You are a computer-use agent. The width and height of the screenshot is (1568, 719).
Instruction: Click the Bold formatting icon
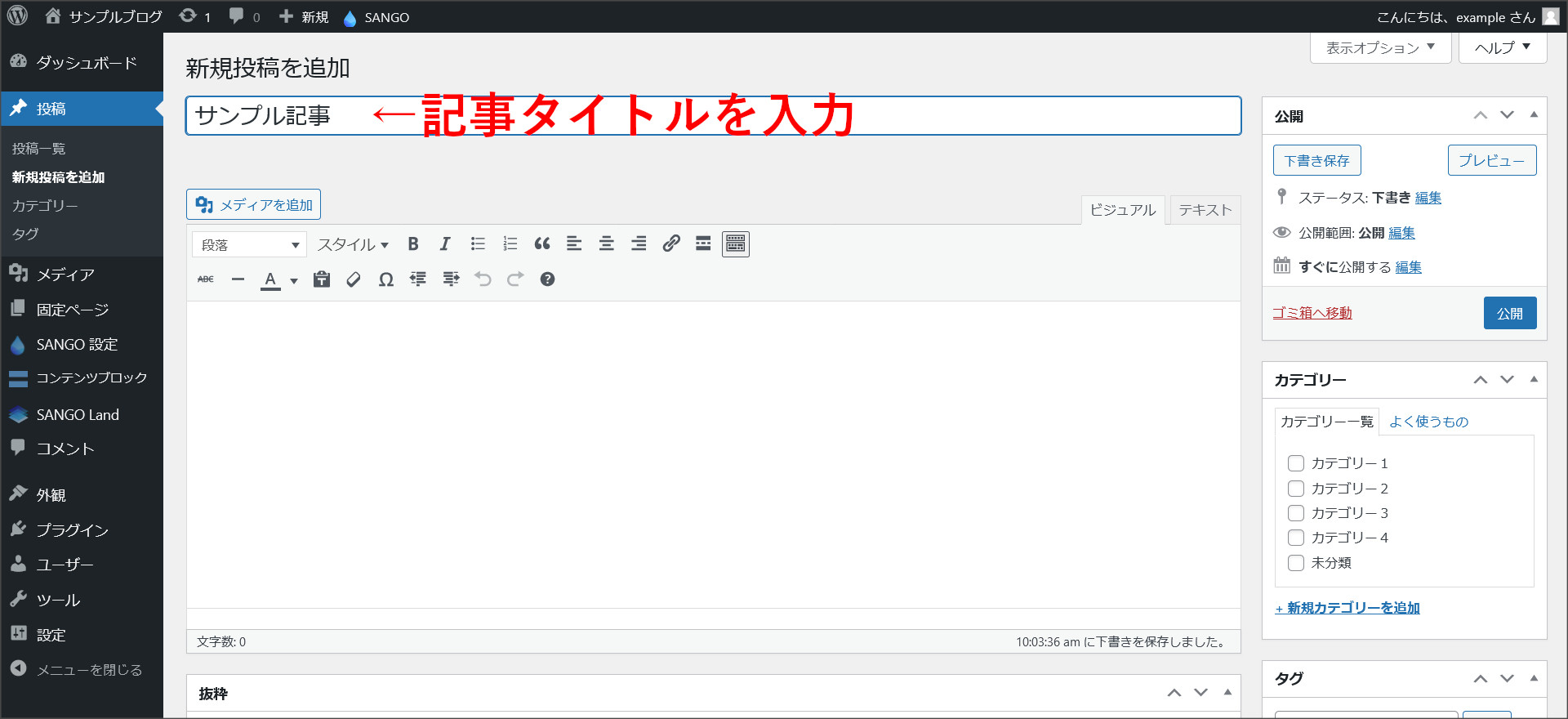(413, 244)
